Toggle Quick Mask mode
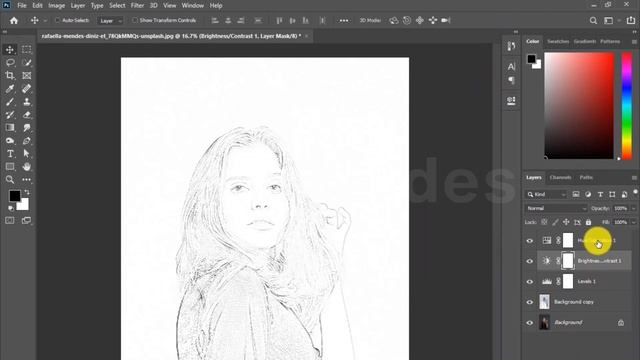 click(10, 220)
